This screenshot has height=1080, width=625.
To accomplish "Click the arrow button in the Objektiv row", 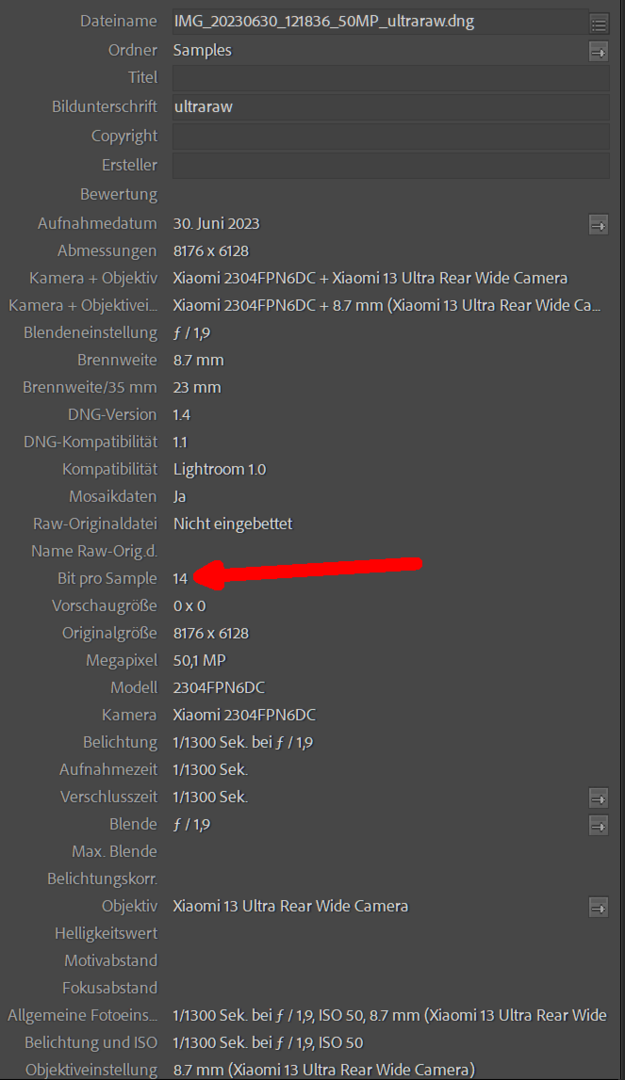I will [x=598, y=907].
